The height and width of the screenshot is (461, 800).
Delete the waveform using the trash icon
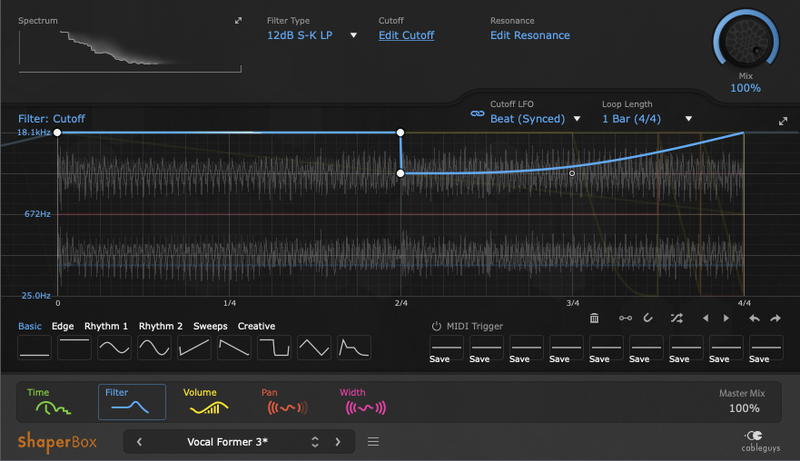point(594,318)
